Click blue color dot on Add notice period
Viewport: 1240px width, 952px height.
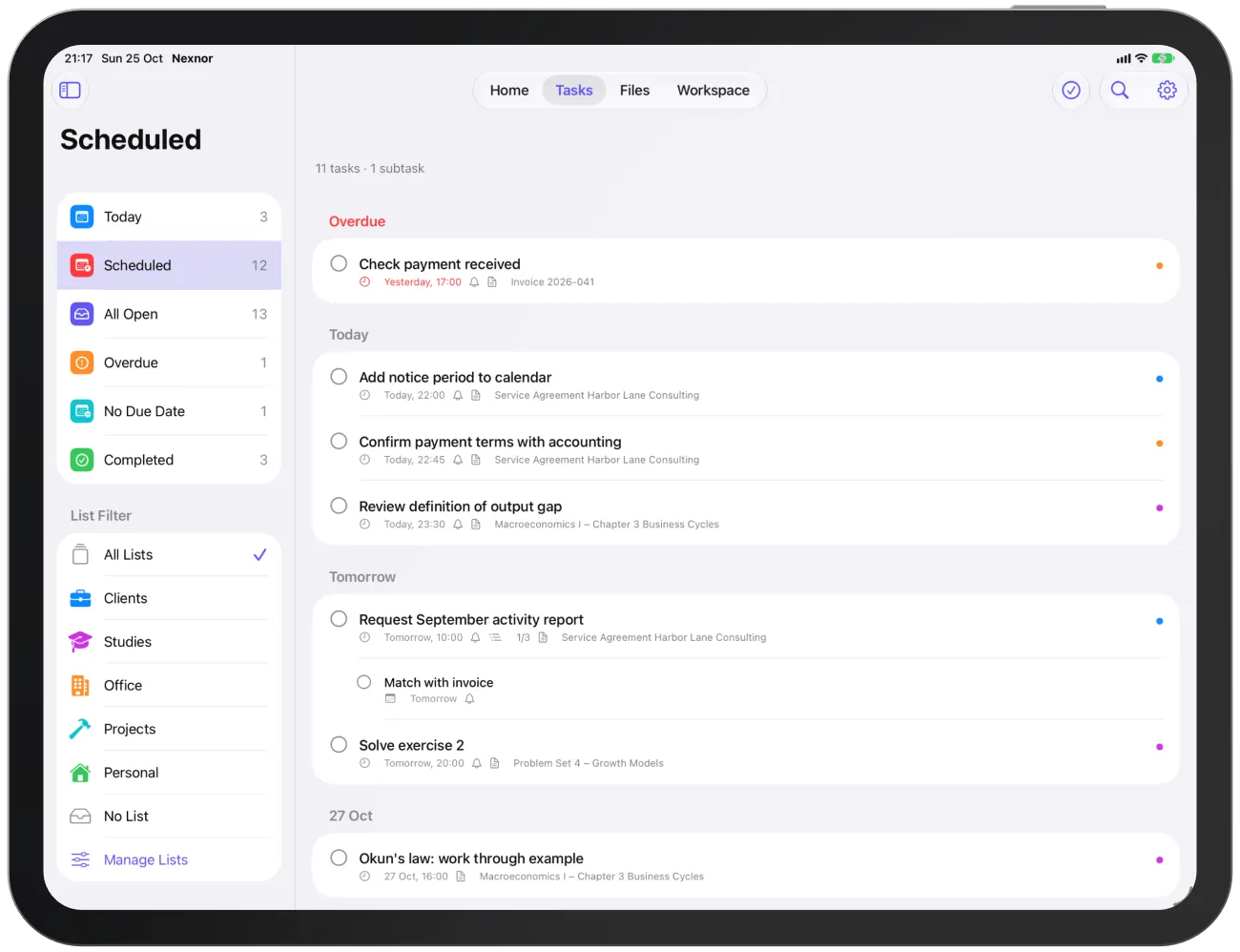point(1160,380)
